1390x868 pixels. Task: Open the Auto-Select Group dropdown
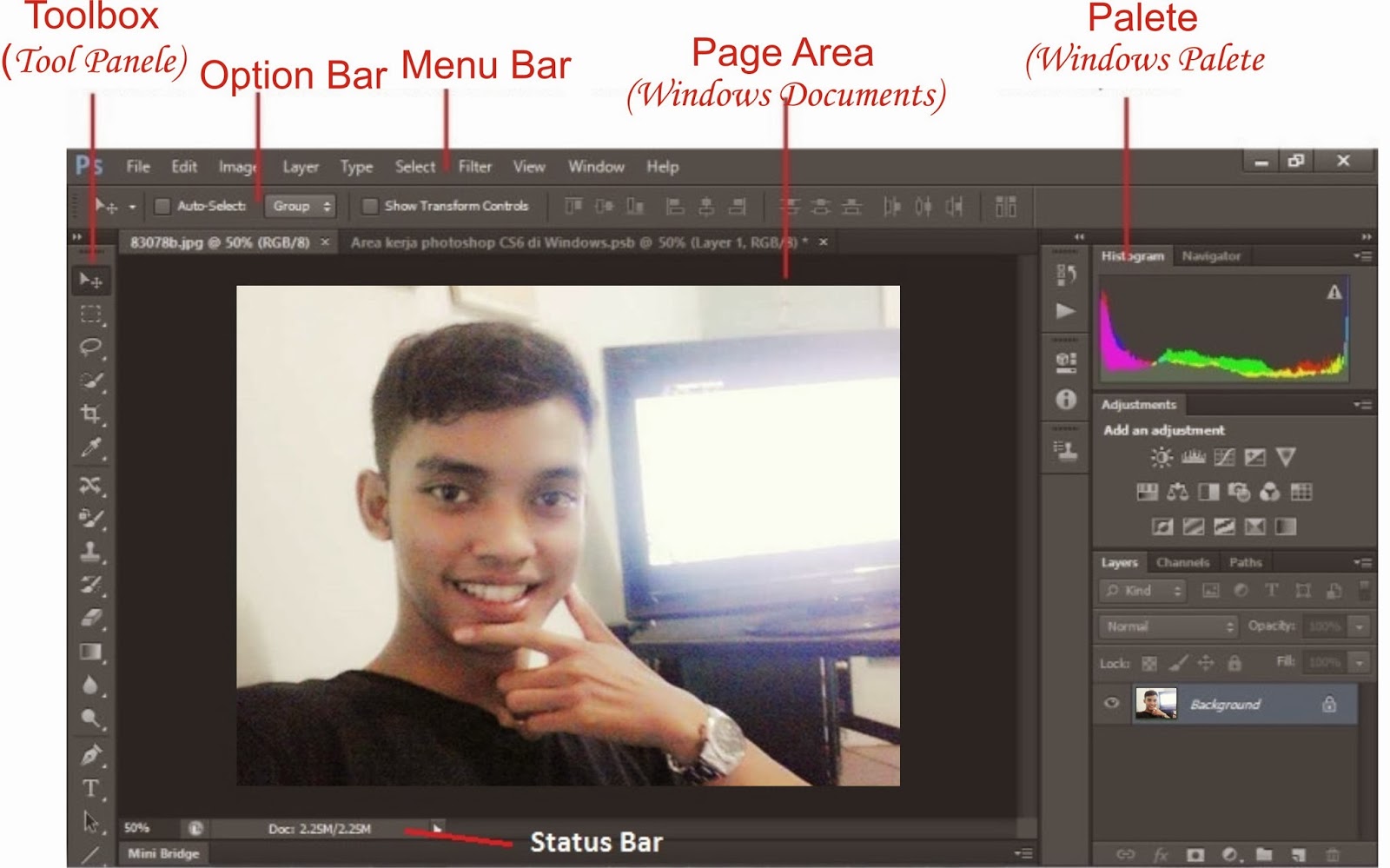(x=301, y=206)
